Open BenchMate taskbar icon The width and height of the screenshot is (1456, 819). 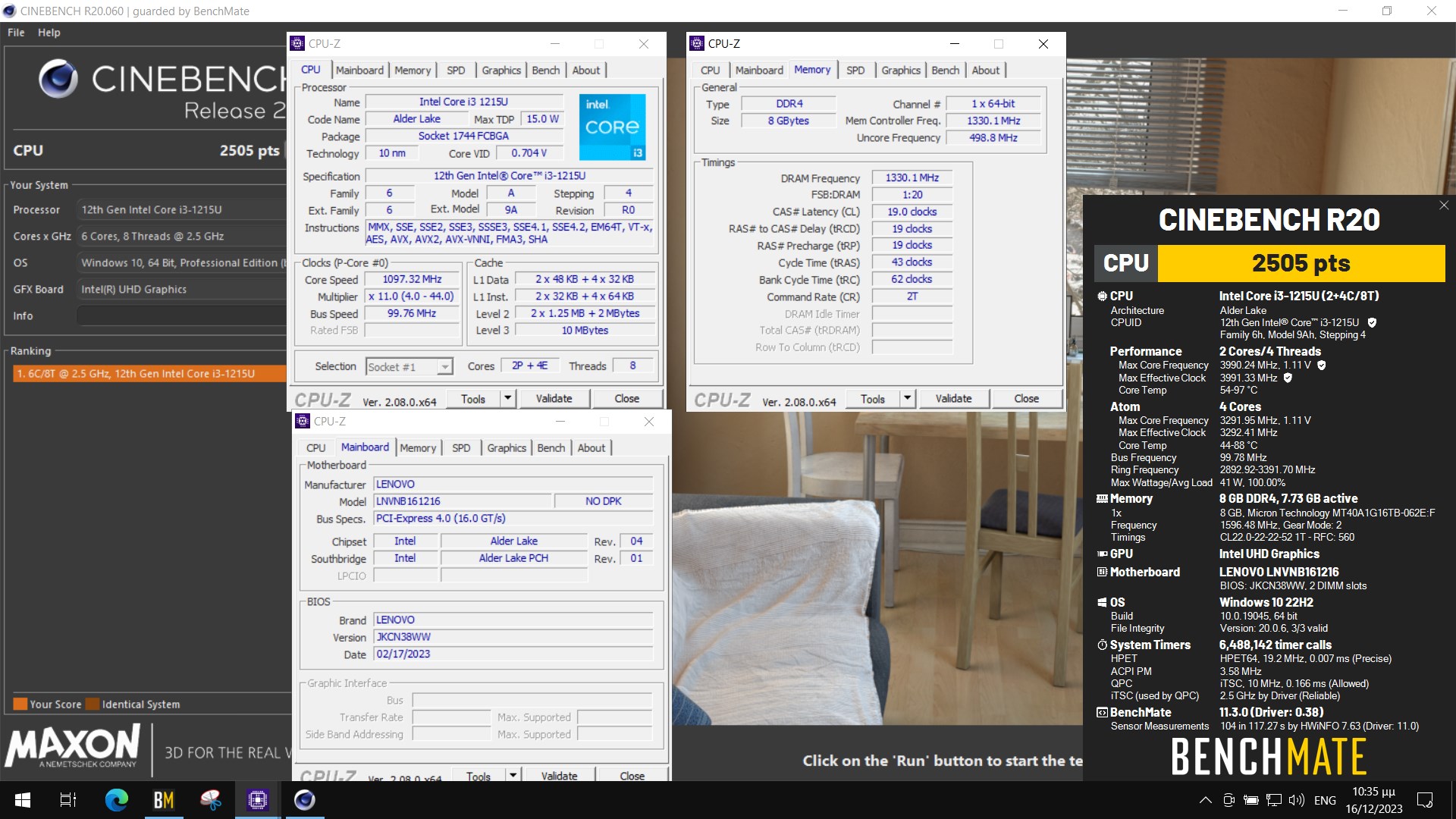tap(164, 800)
